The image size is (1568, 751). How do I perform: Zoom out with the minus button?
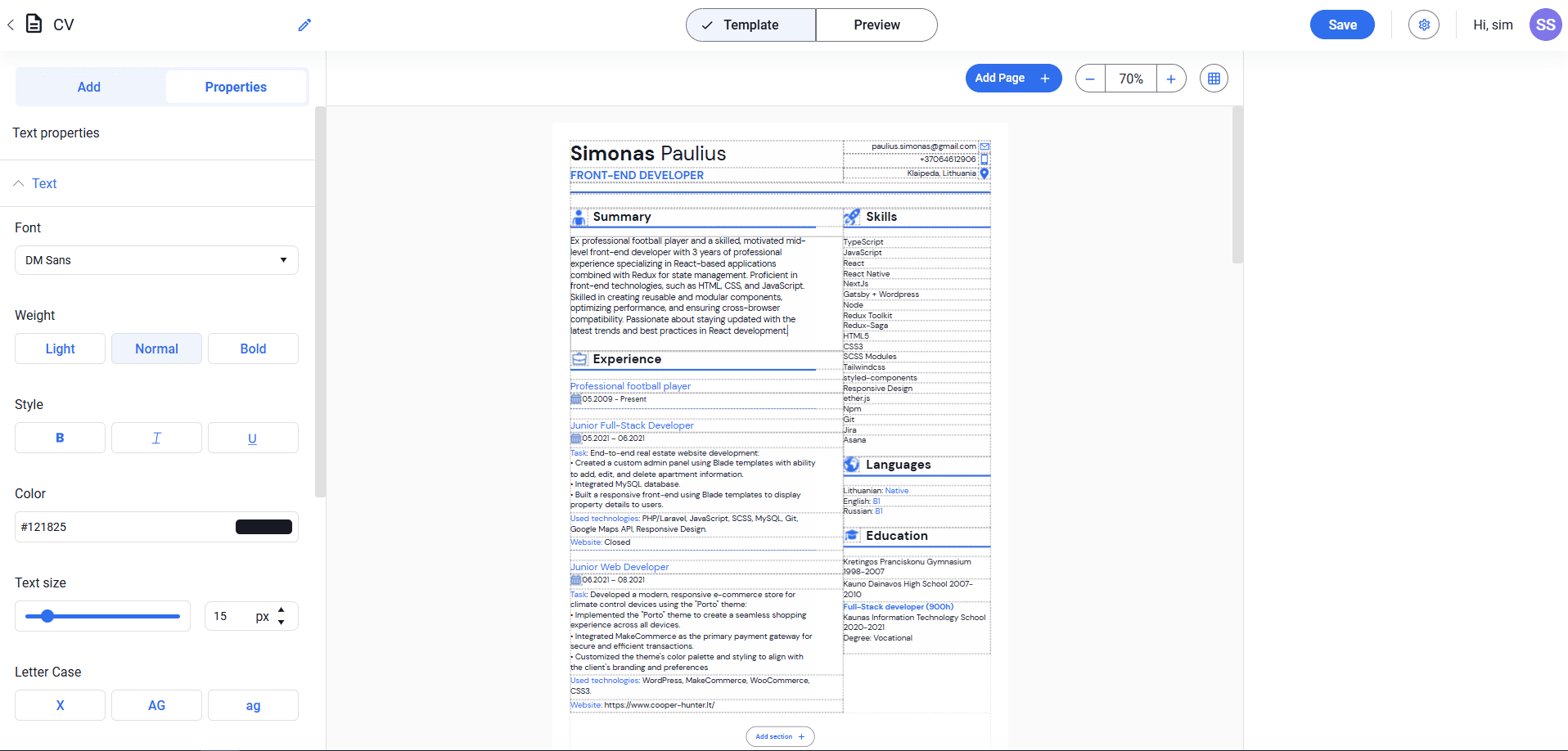click(1090, 79)
